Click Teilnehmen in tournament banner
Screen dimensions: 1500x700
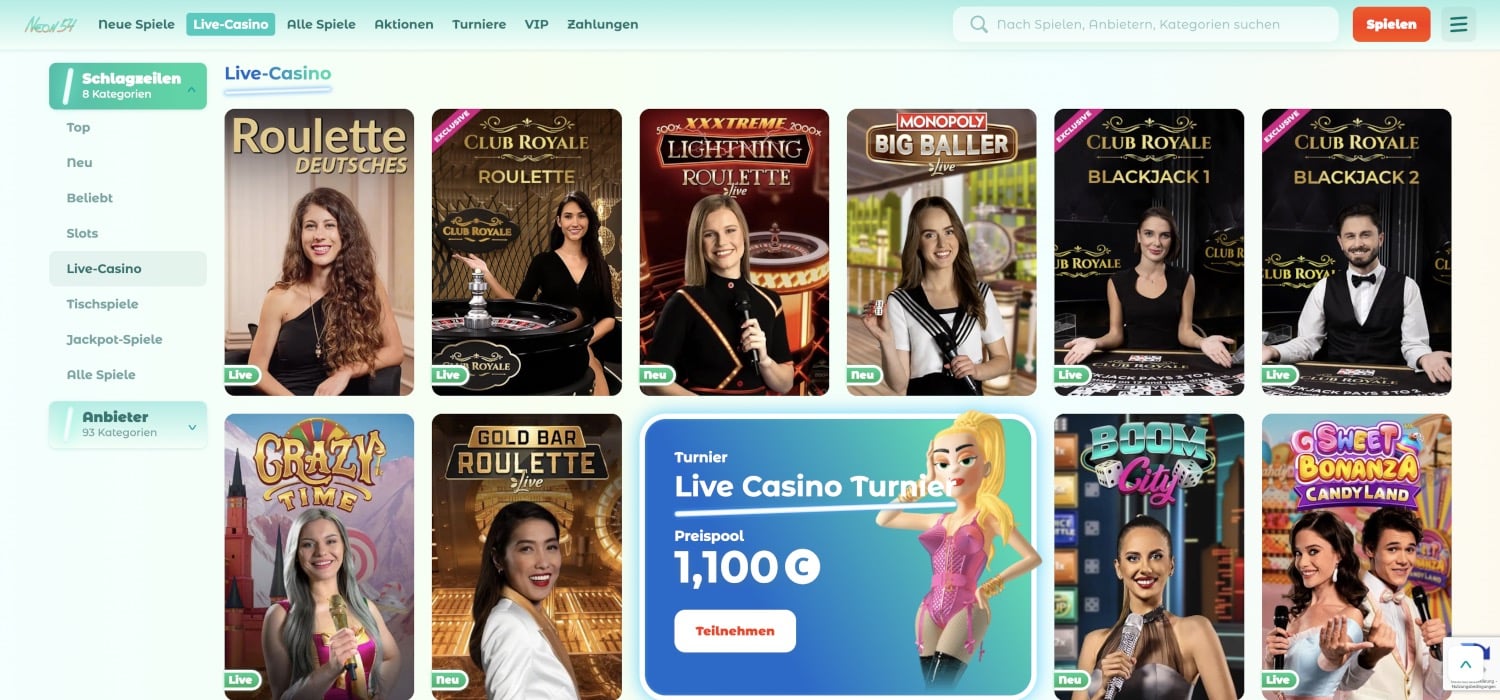click(x=735, y=631)
